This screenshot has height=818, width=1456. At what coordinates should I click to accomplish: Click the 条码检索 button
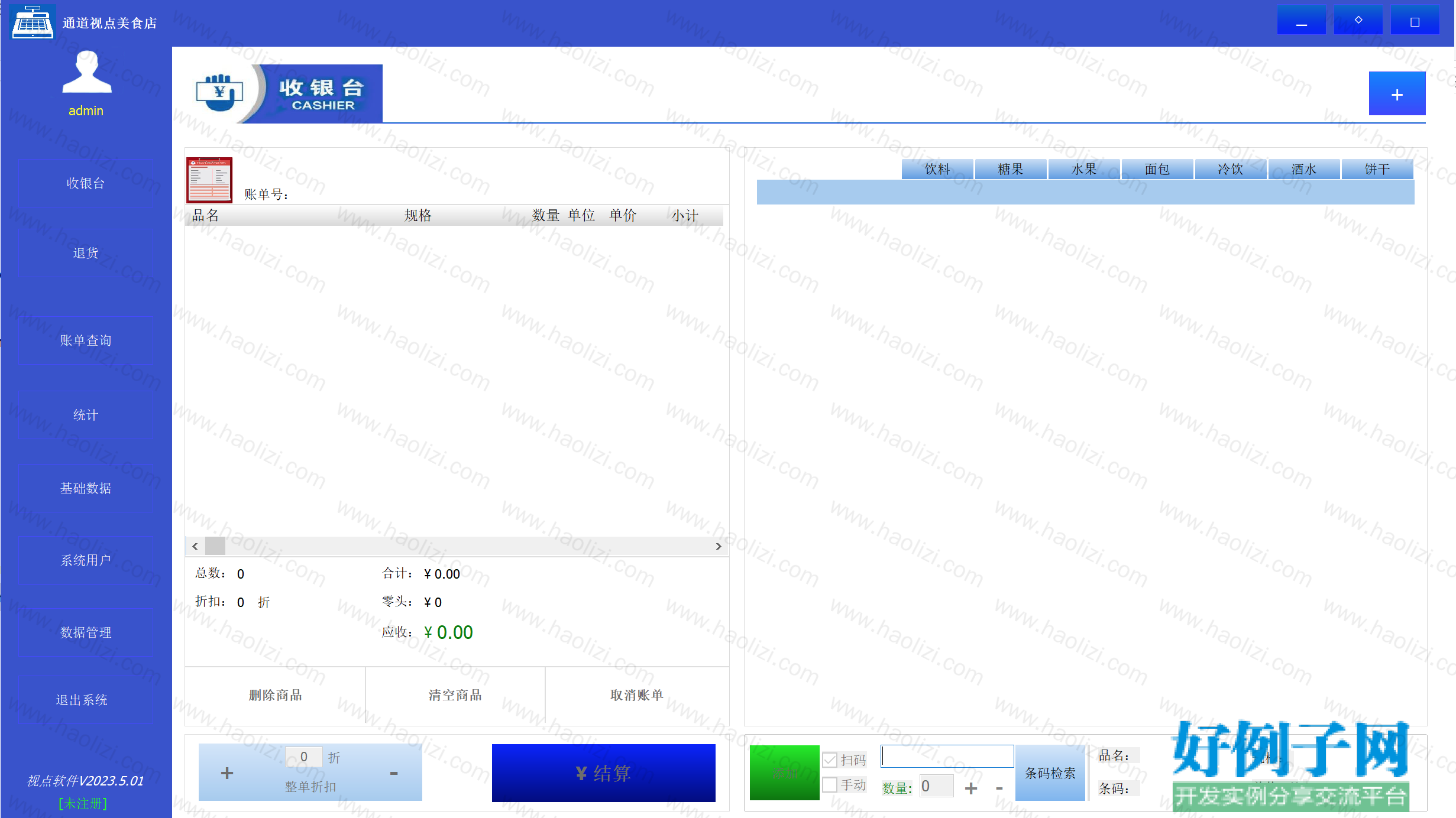pos(1050,773)
